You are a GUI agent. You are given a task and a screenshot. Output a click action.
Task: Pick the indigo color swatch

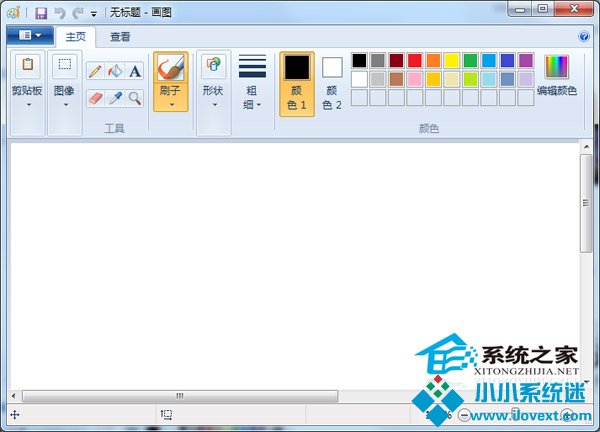507,60
